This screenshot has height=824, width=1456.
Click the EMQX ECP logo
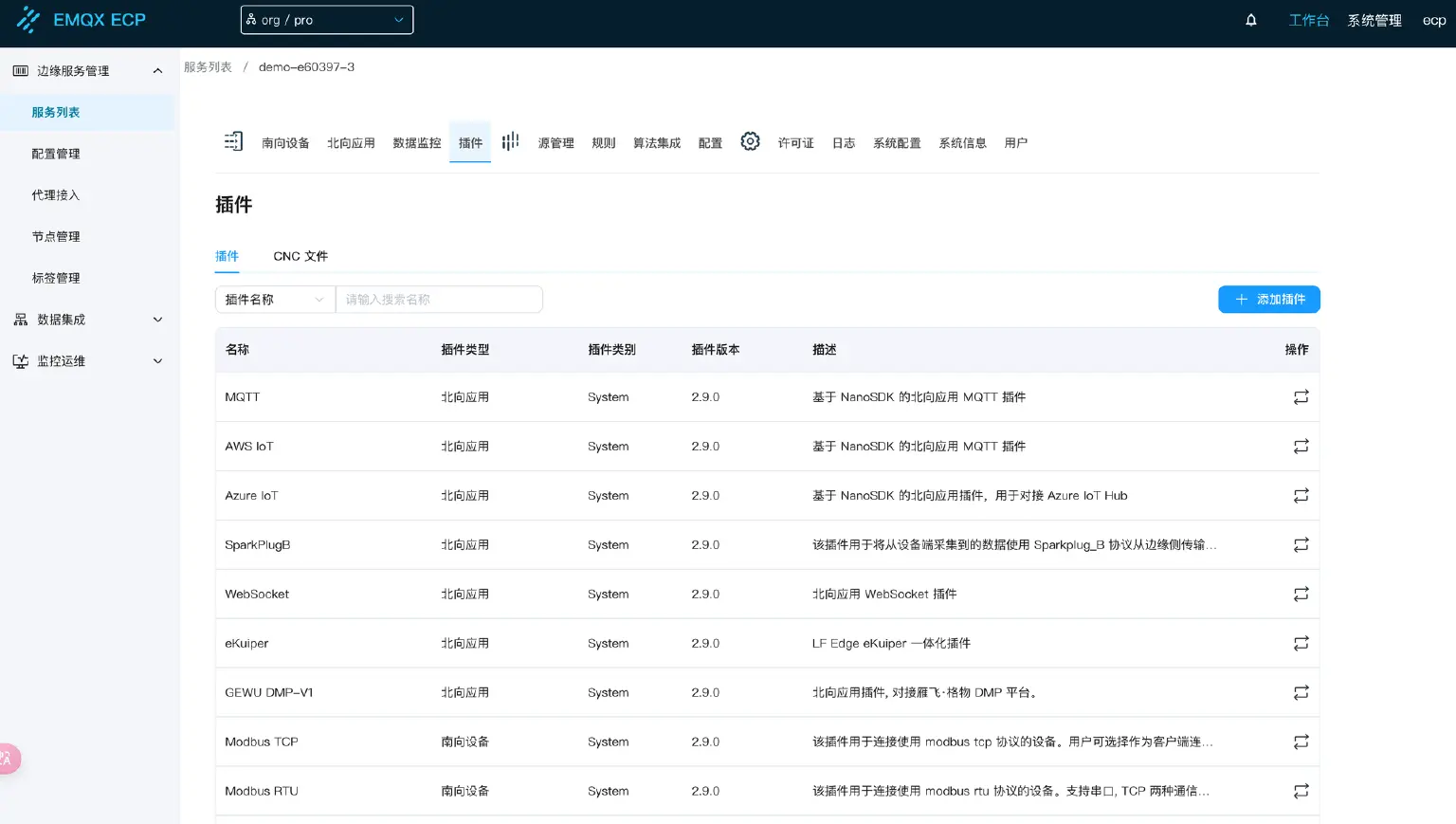point(80,19)
